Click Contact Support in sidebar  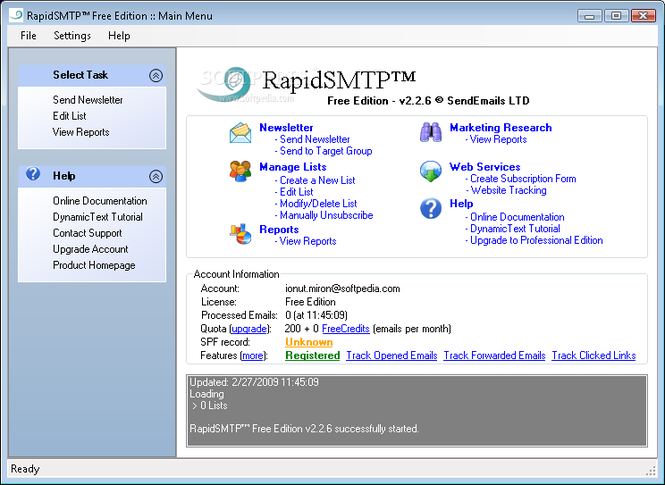click(x=87, y=233)
